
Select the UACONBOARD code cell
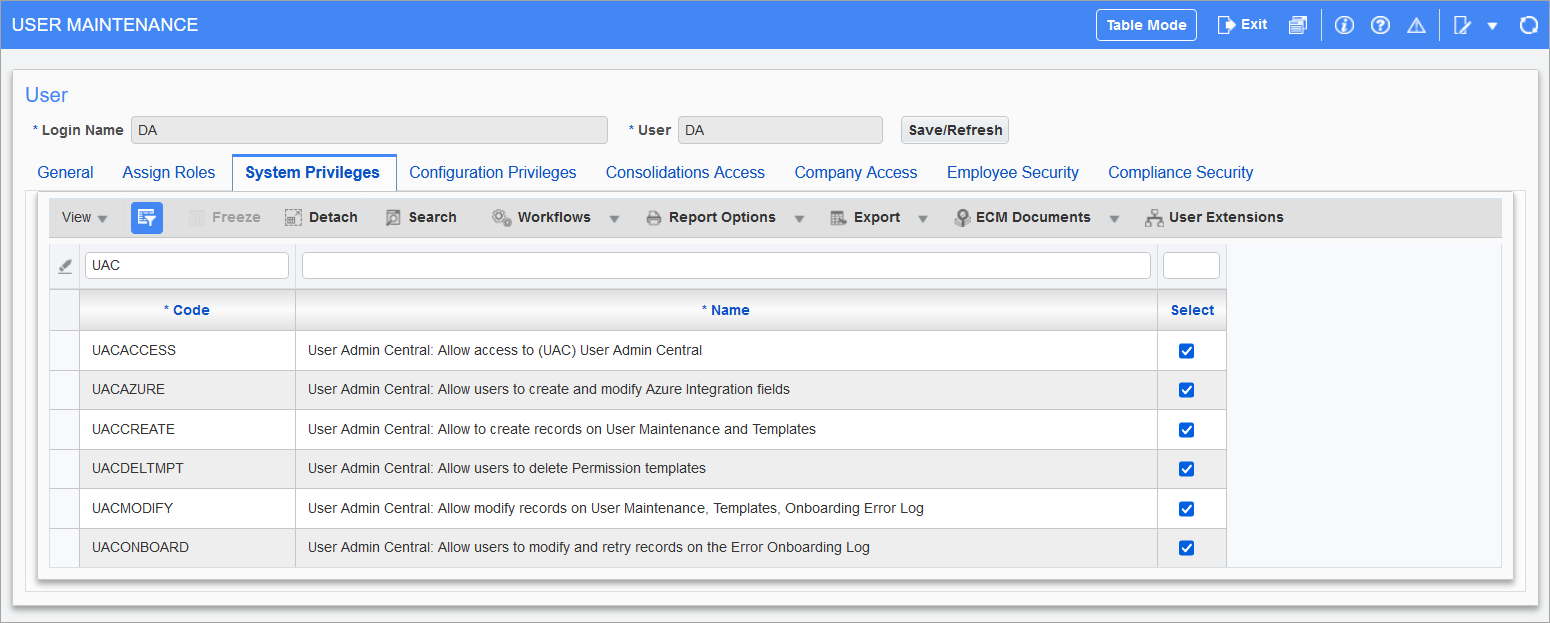[x=187, y=548]
